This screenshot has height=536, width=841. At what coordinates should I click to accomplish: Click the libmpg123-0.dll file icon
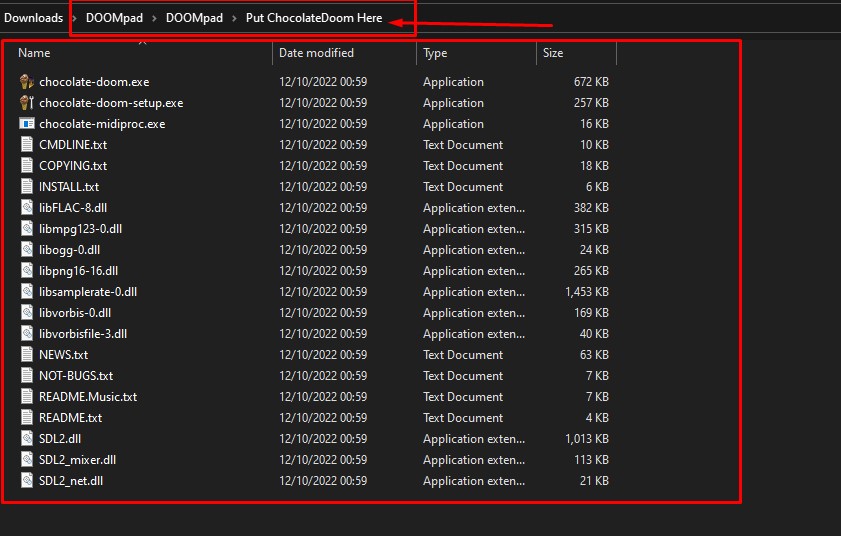point(26,229)
